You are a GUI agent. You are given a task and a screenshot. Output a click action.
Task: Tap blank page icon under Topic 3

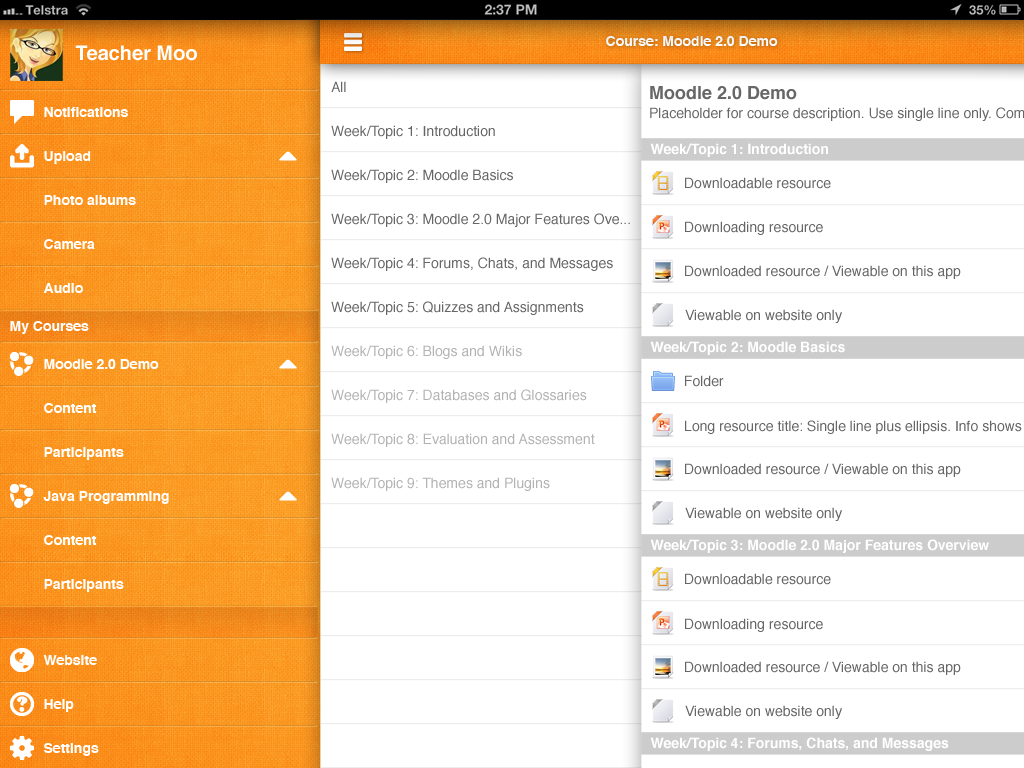[662, 711]
